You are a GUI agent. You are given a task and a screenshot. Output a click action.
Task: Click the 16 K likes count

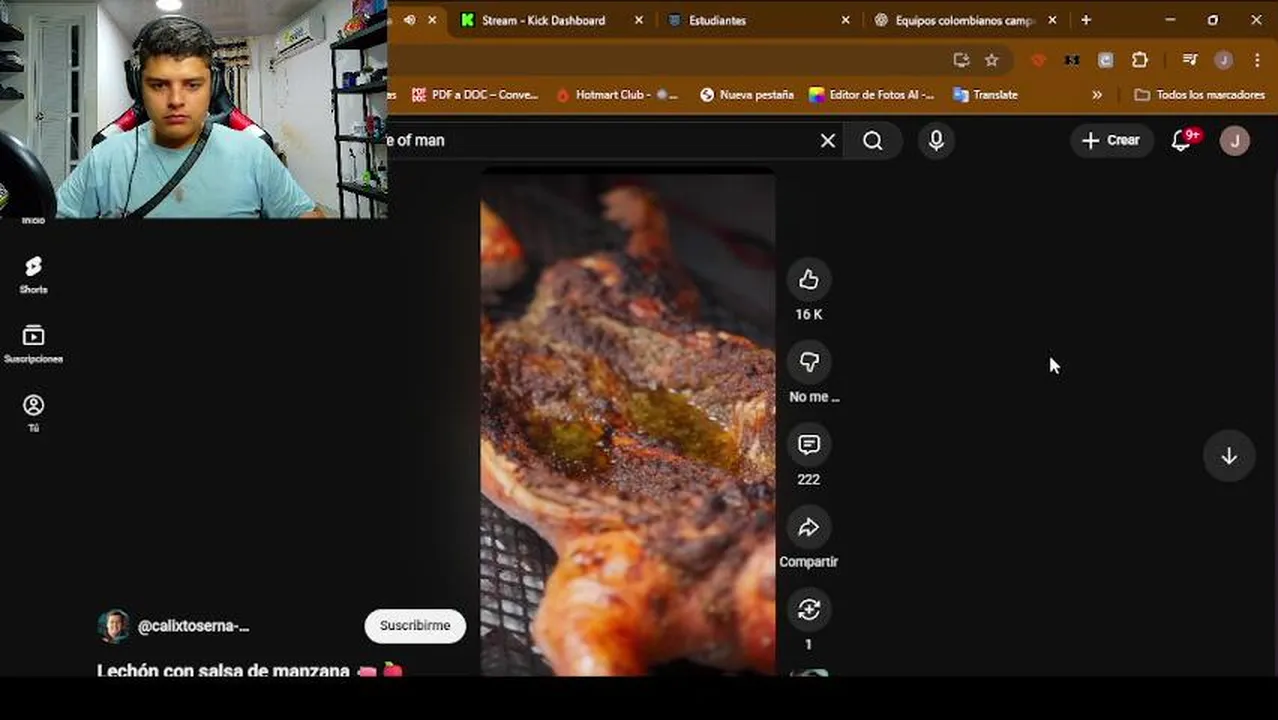pos(808,315)
